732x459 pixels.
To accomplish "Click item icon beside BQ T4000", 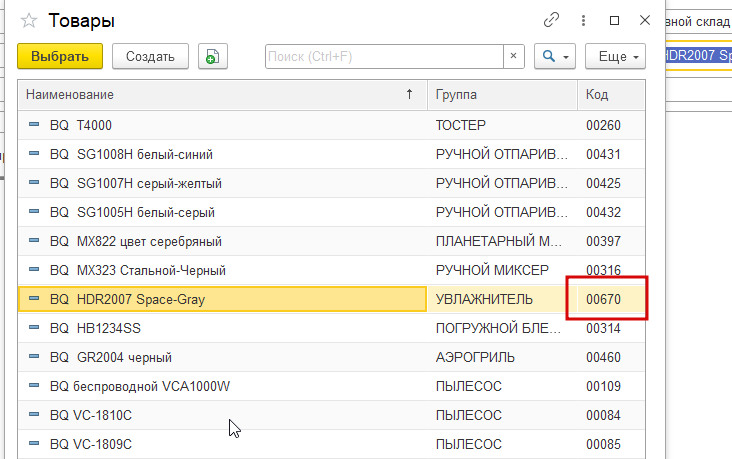I will (34, 124).
